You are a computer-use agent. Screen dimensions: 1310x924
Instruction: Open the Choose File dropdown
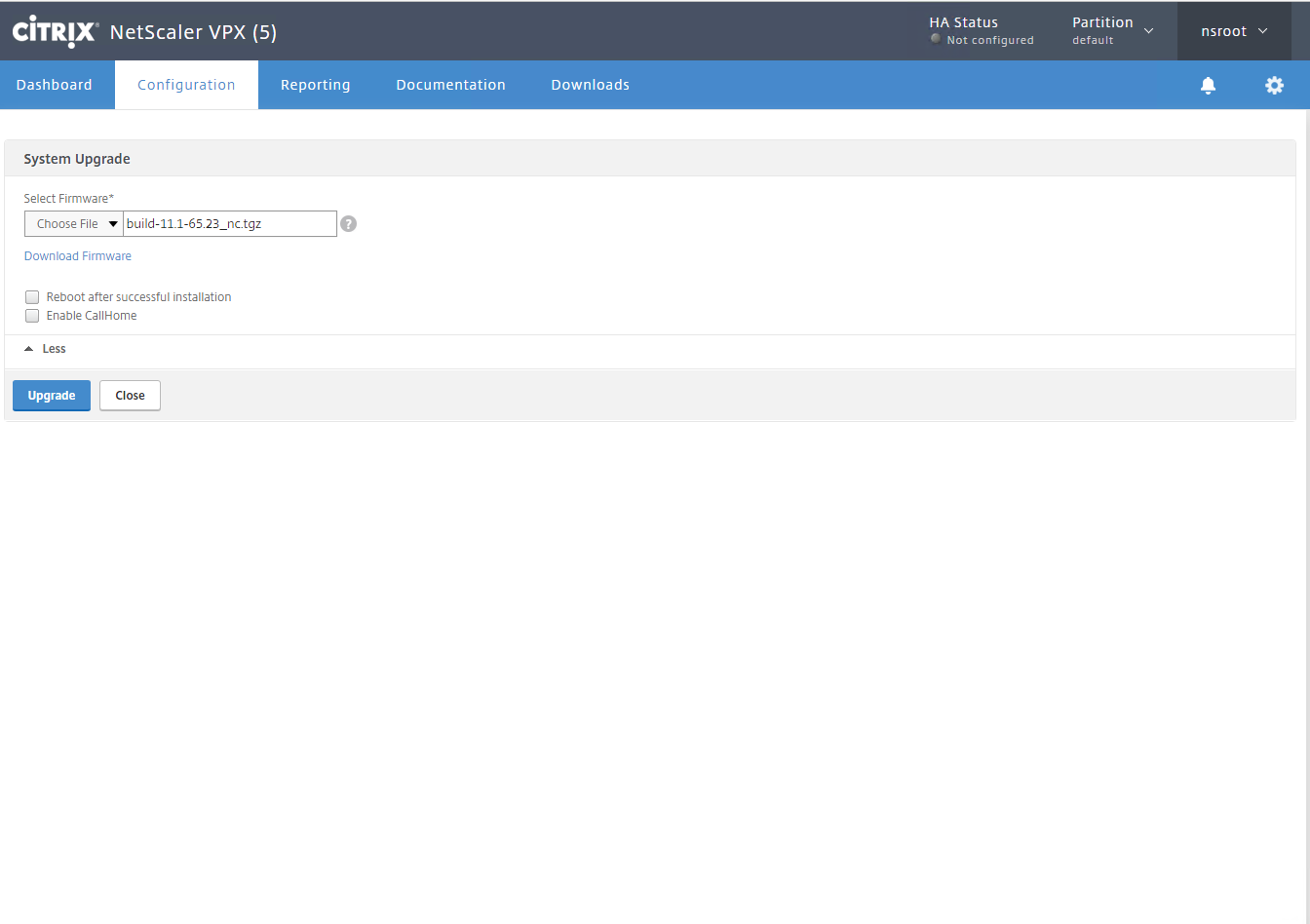pyautogui.click(x=74, y=224)
